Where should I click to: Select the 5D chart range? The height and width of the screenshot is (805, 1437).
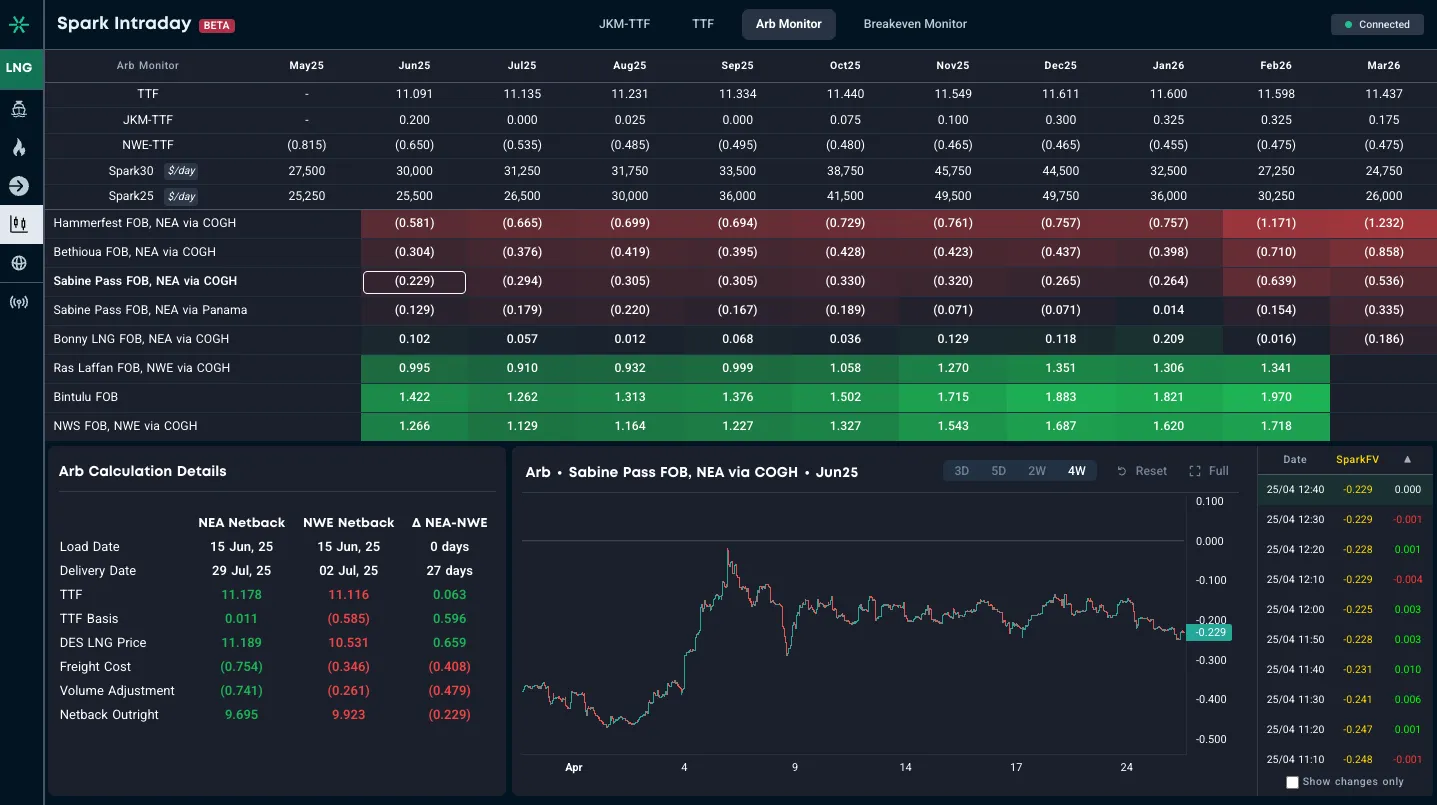(x=999, y=471)
